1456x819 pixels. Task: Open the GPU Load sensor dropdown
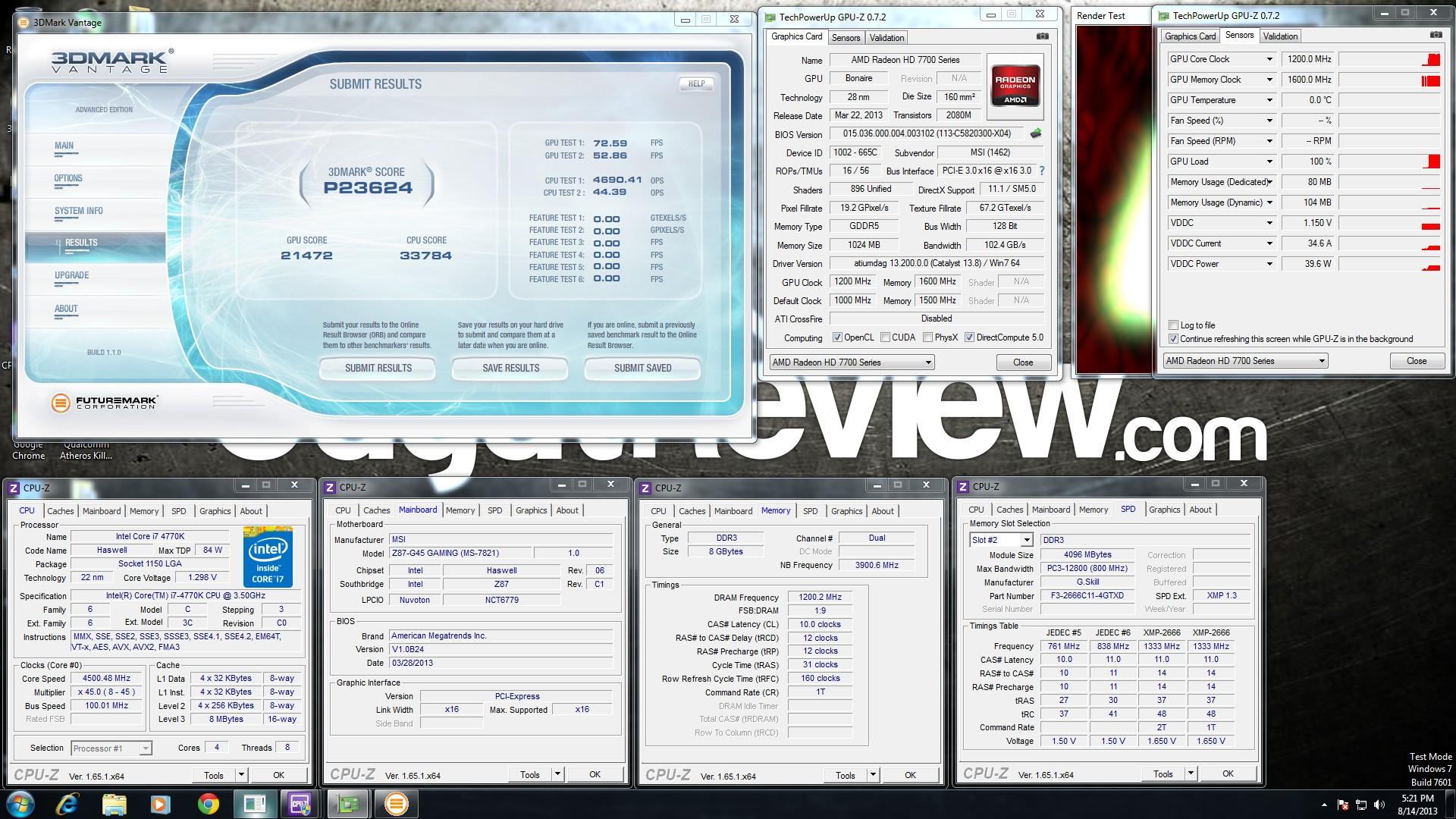click(x=1269, y=162)
